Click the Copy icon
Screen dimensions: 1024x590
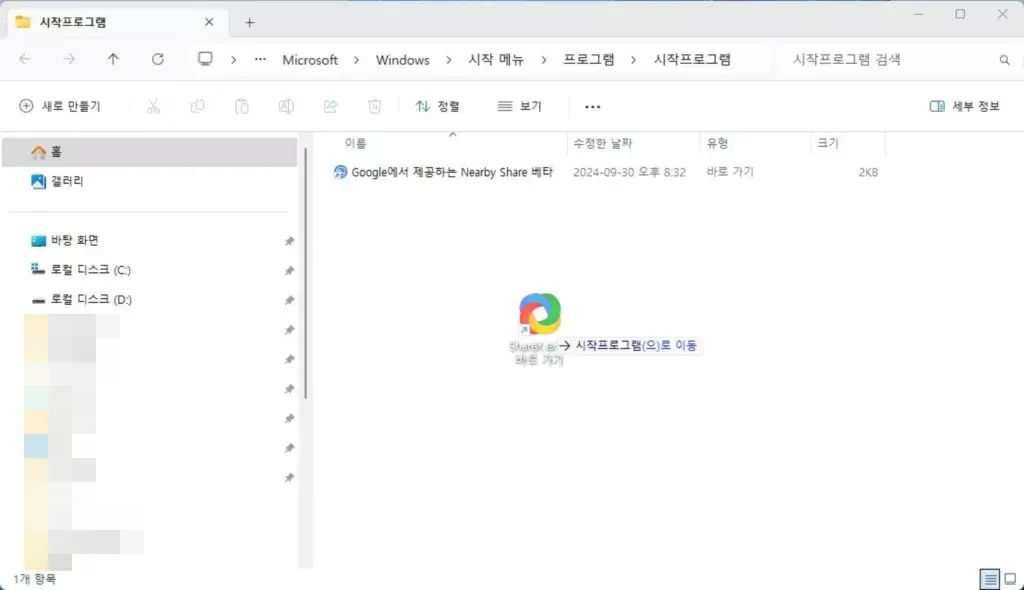[x=197, y=106]
